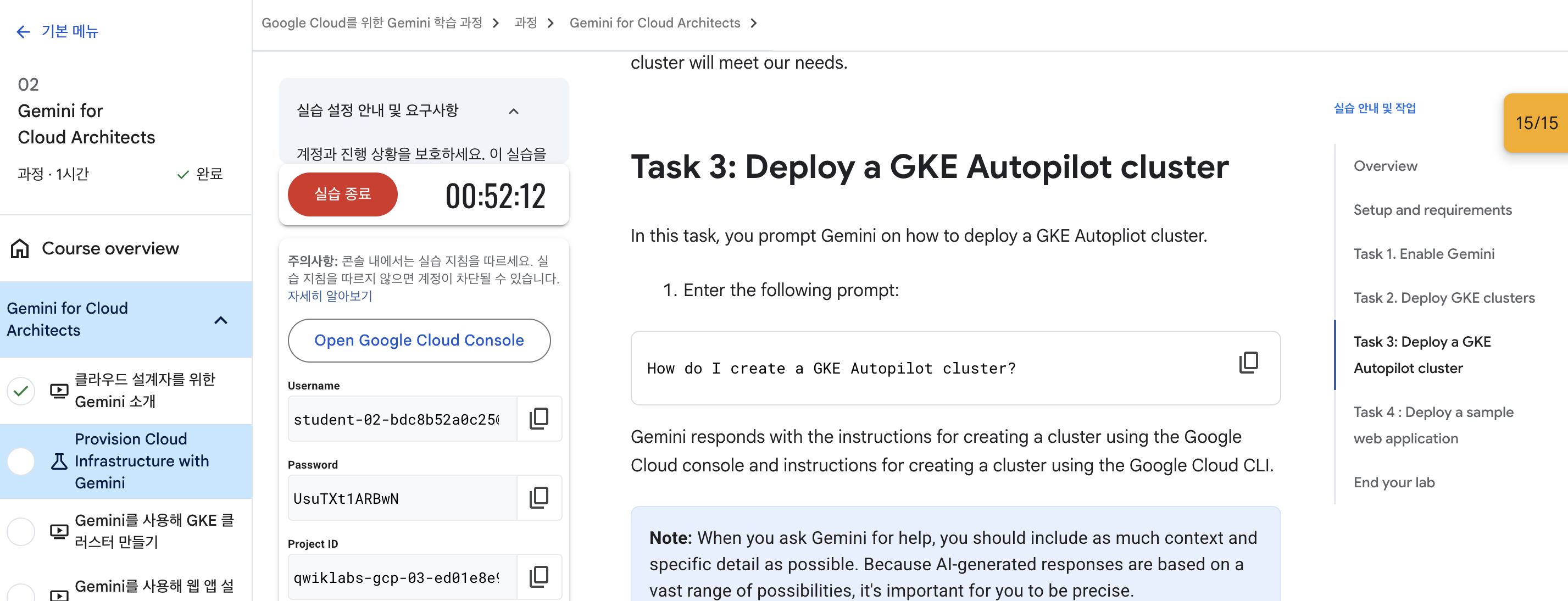Copy the Username with its copy icon

tap(539, 419)
